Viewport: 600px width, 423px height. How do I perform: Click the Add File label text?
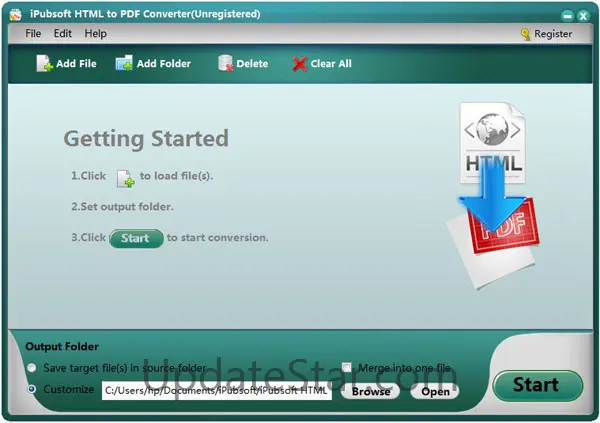[76, 64]
